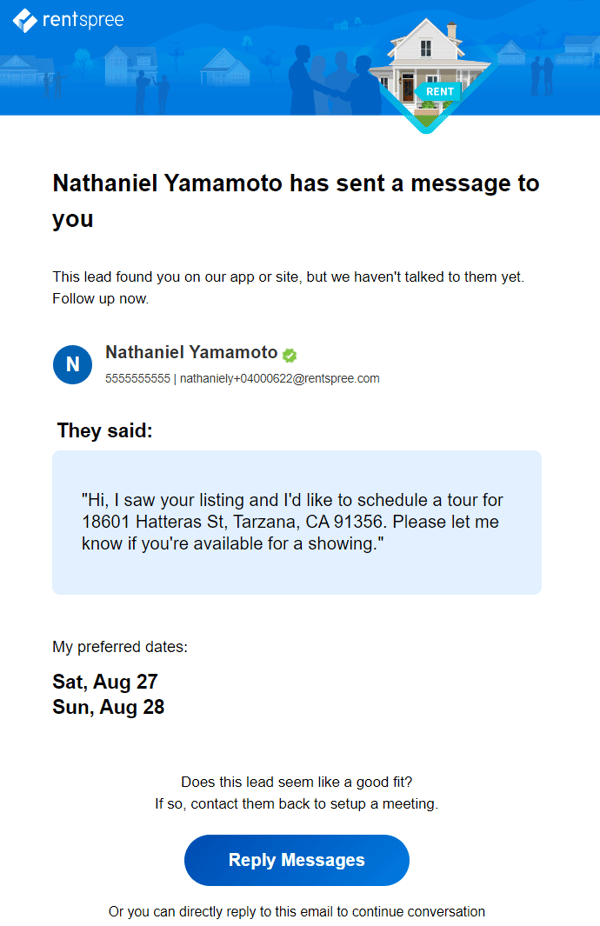Click the rentspree wordmark text in header

point(84,20)
